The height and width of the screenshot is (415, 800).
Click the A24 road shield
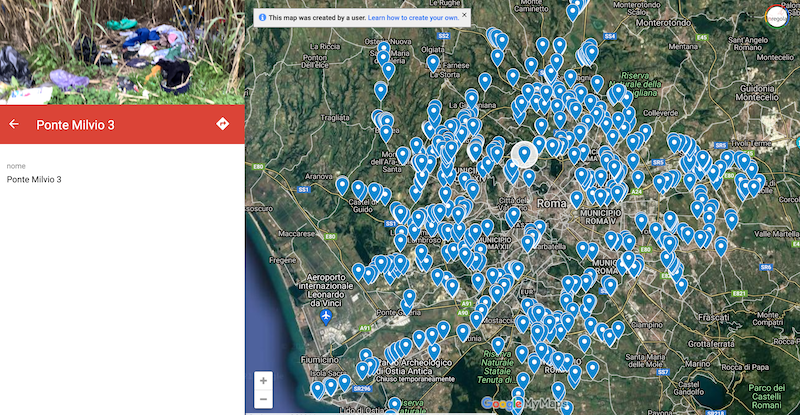click(x=636, y=191)
